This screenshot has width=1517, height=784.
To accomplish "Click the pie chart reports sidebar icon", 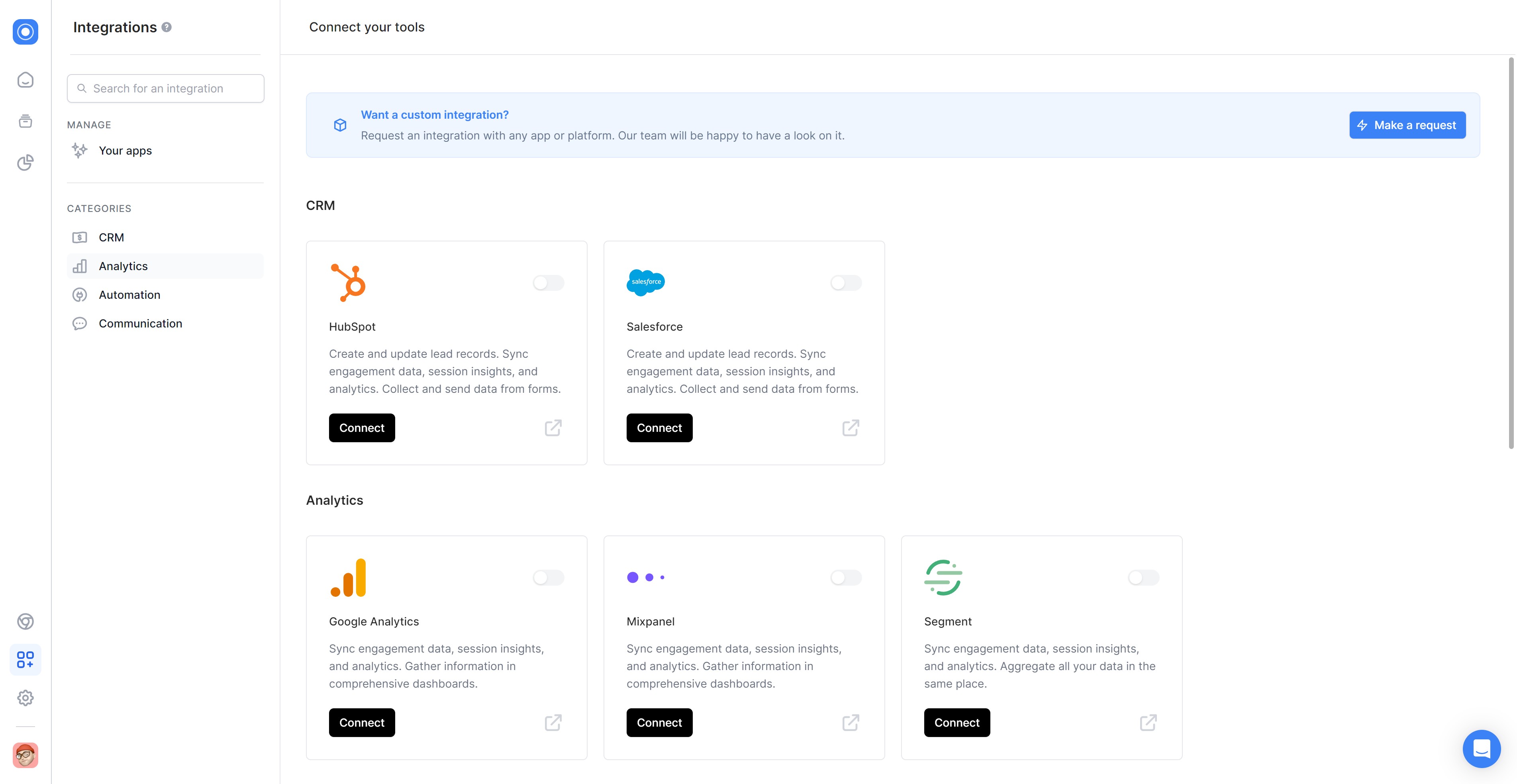I will (25, 163).
